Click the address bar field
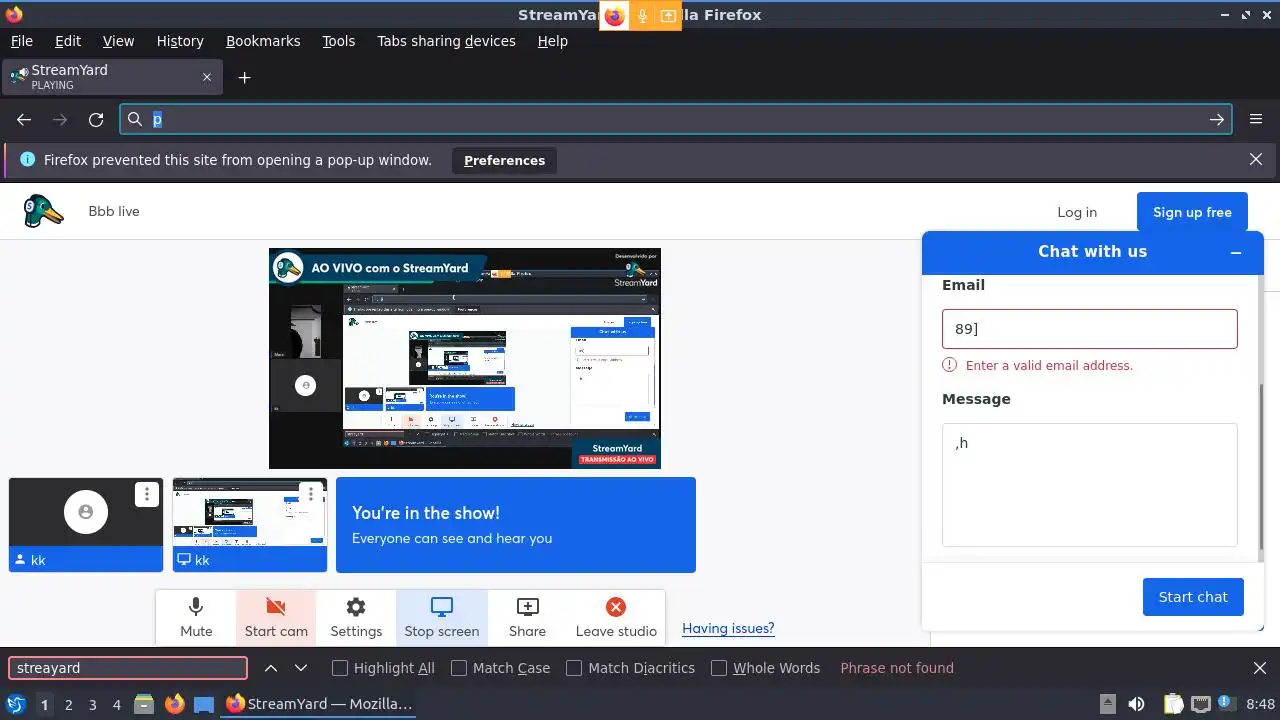Image resolution: width=1280 pixels, height=720 pixels. [677, 119]
